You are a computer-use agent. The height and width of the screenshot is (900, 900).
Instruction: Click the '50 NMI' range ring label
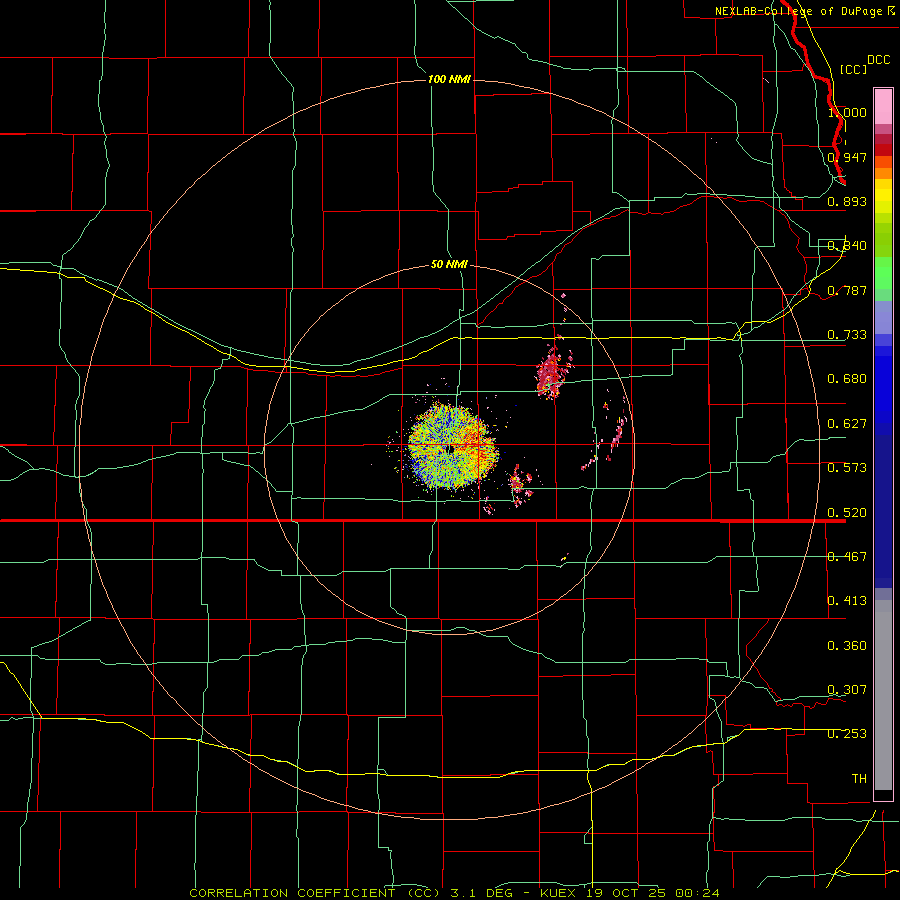449,264
